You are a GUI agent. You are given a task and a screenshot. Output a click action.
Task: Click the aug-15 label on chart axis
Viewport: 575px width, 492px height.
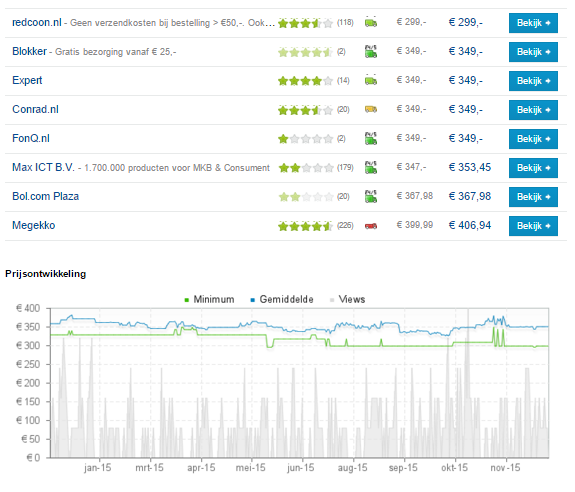[x=352, y=467]
